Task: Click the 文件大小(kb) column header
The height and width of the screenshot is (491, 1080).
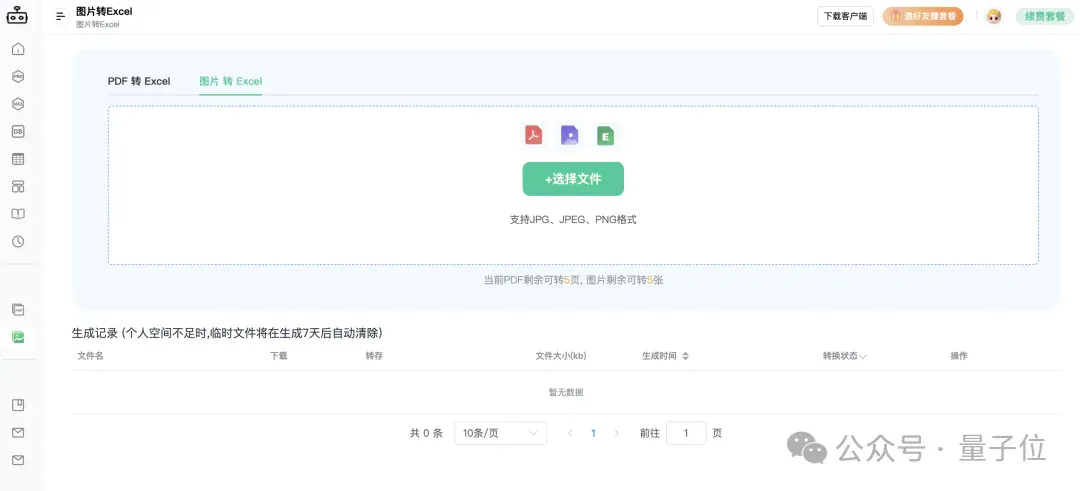Action: (x=561, y=356)
